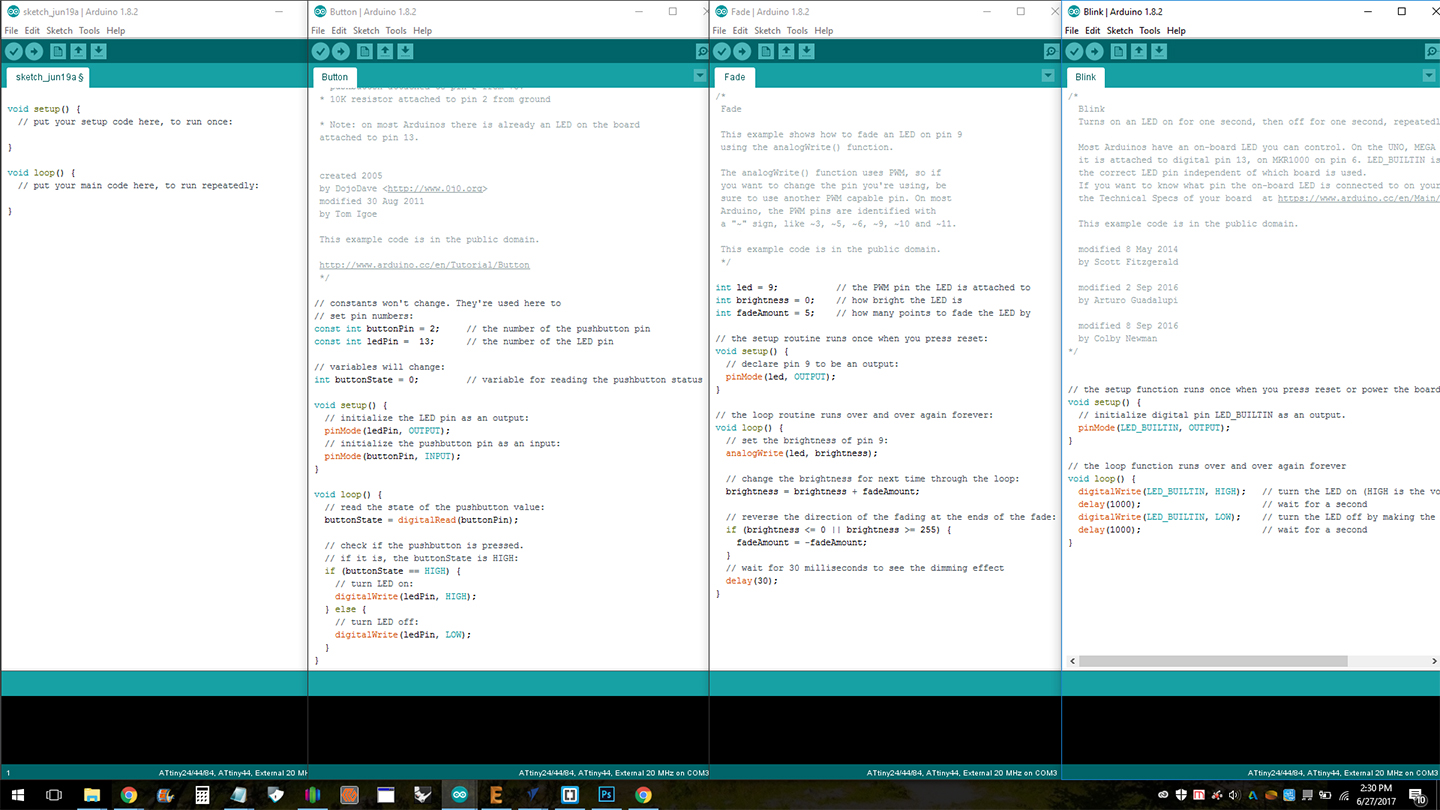The width and height of the screenshot is (1440, 810).
Task: Click Open icon in Blink window toolbar
Action: 1139,52
